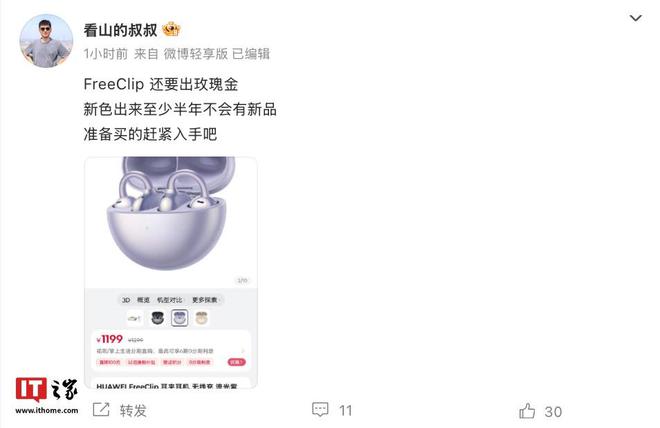Tap the crown badge beside the username
Viewport: 660px width, 428px height.
click(x=171, y=29)
